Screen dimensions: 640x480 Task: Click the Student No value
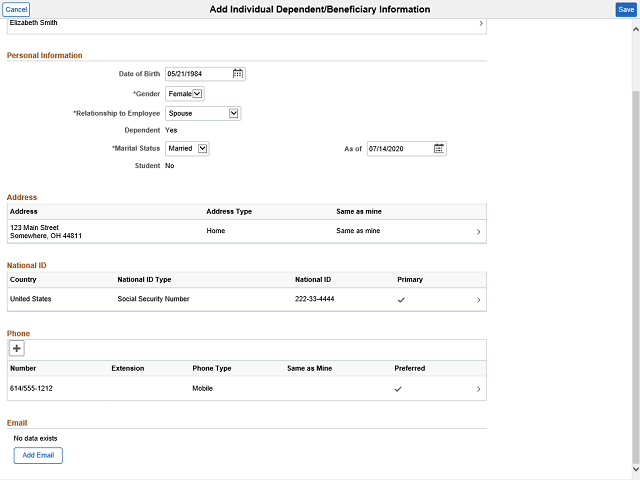pos(170,166)
